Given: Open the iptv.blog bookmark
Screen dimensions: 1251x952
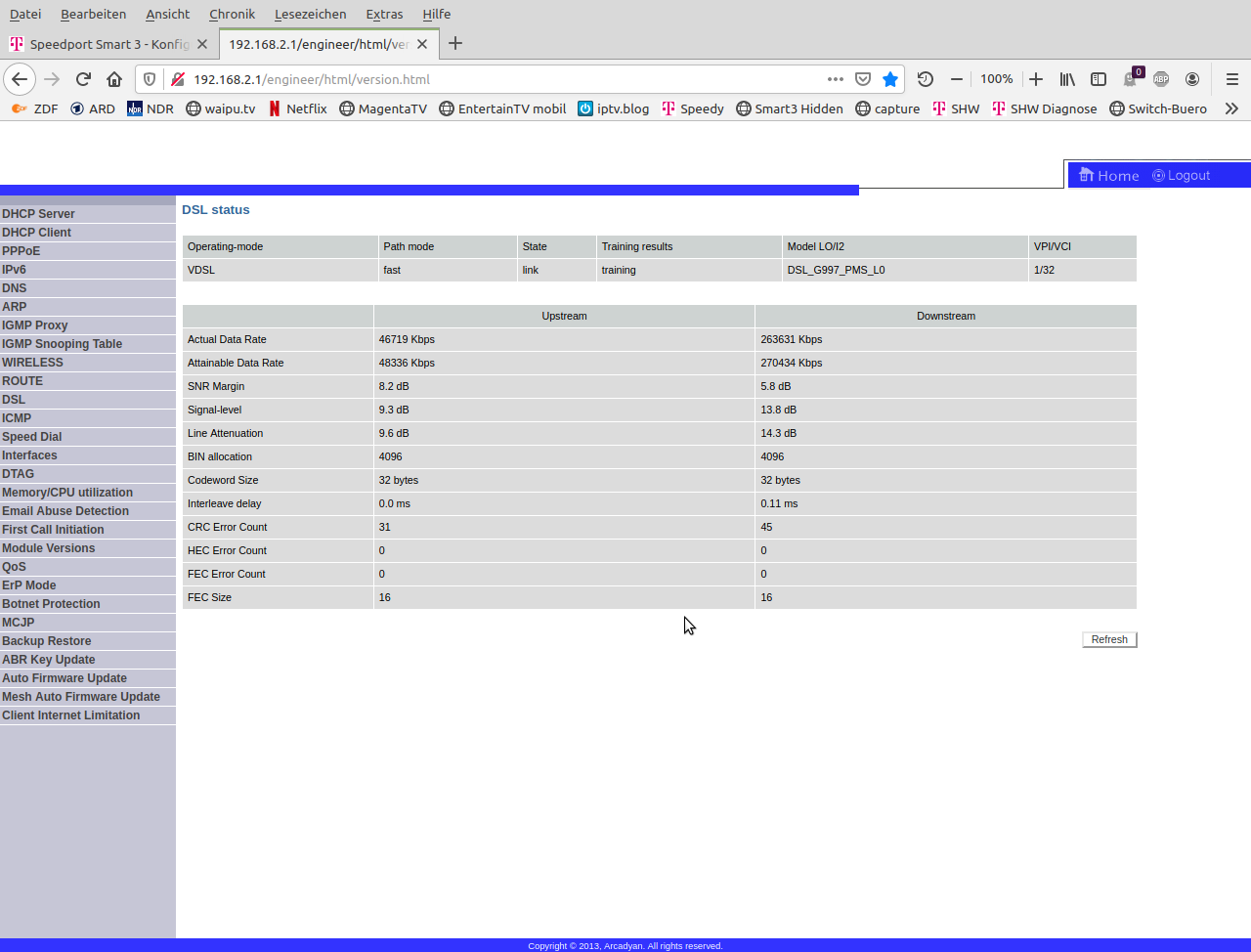Looking at the screenshot, I should pyautogui.click(x=613, y=108).
